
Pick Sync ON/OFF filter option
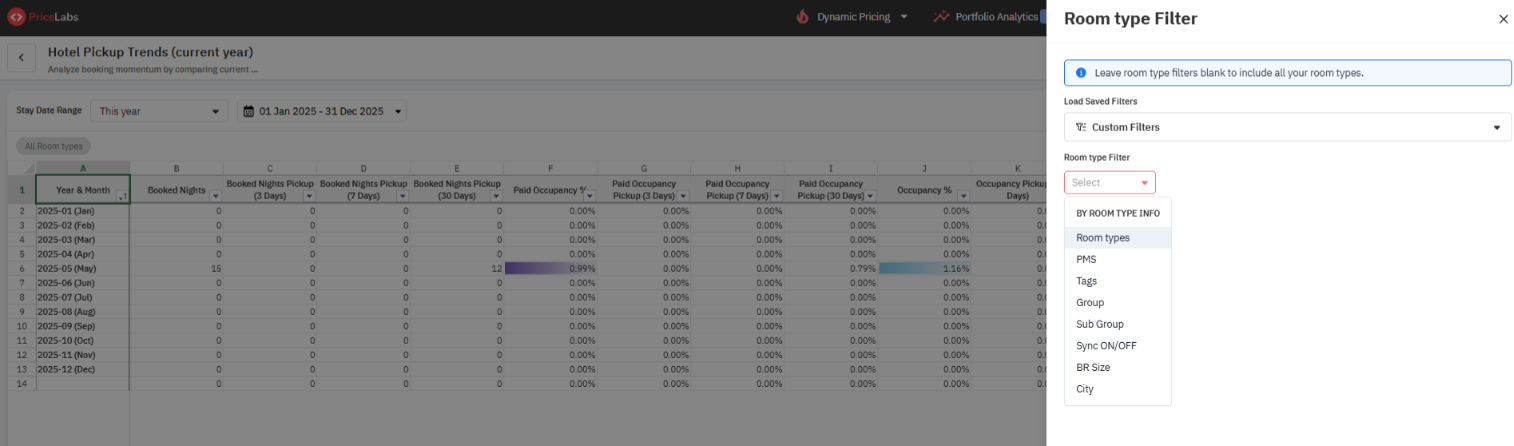click(1106, 346)
